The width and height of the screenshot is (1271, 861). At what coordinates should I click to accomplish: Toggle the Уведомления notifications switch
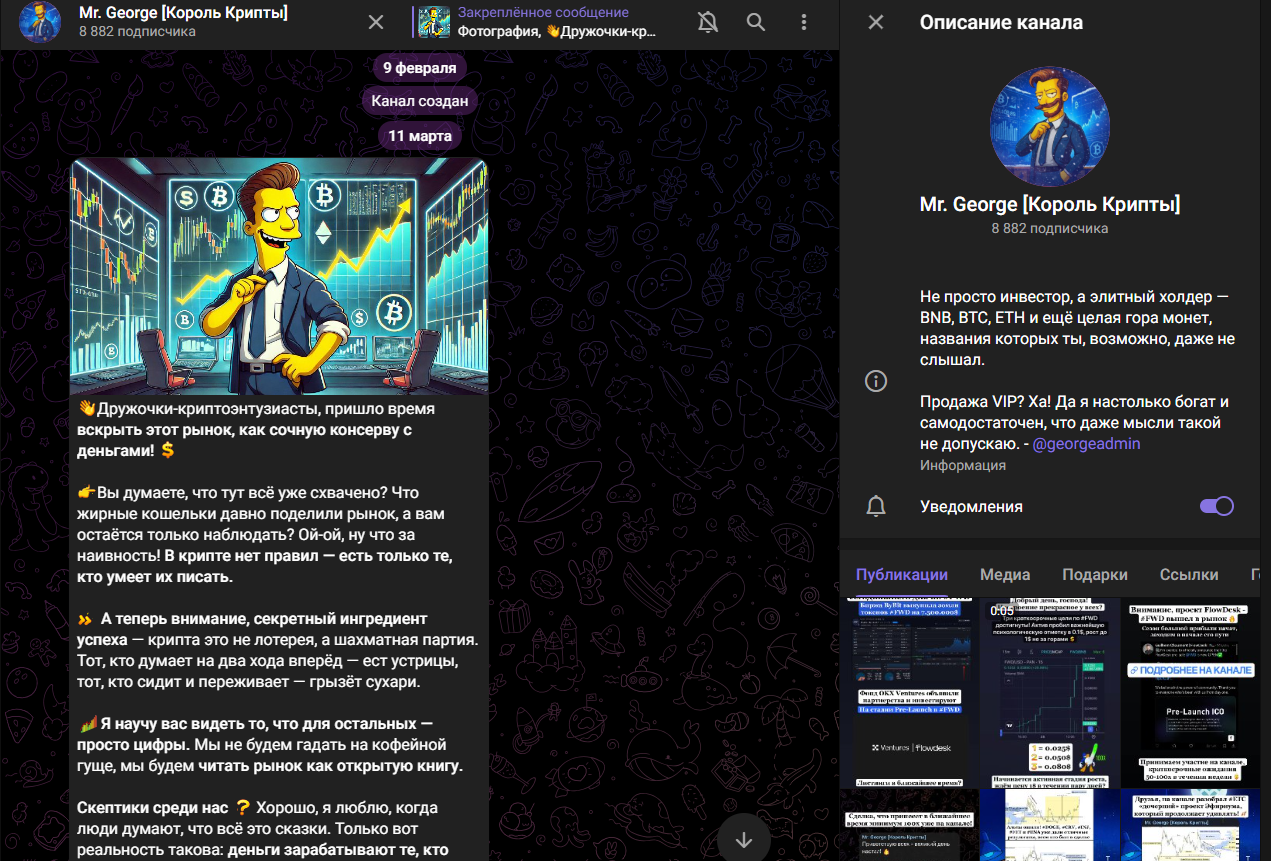1216,506
